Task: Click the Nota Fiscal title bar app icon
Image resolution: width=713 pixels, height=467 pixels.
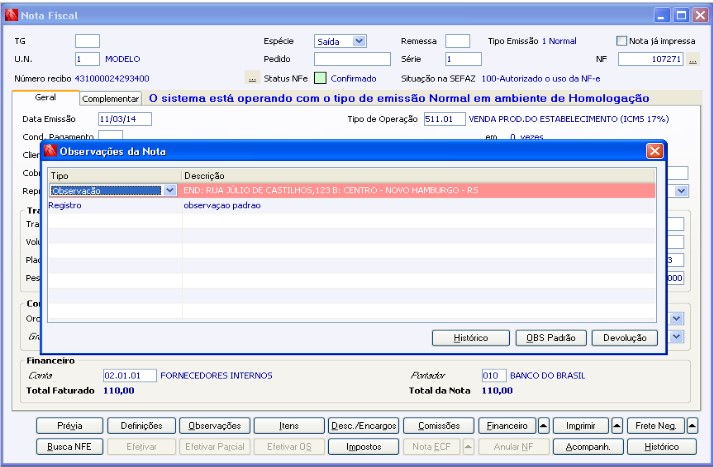Action: pos(11,15)
